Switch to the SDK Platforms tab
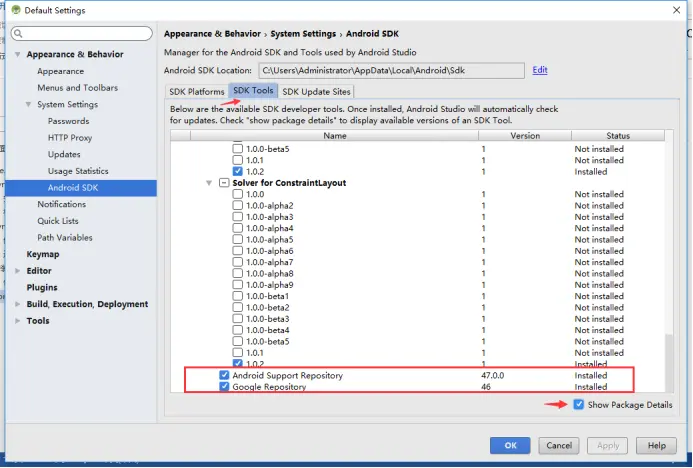 click(x=197, y=91)
